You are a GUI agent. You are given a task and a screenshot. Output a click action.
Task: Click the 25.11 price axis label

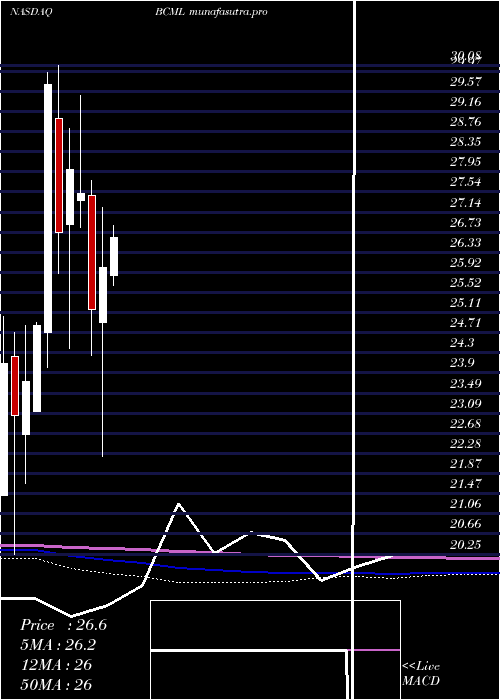[466, 303]
